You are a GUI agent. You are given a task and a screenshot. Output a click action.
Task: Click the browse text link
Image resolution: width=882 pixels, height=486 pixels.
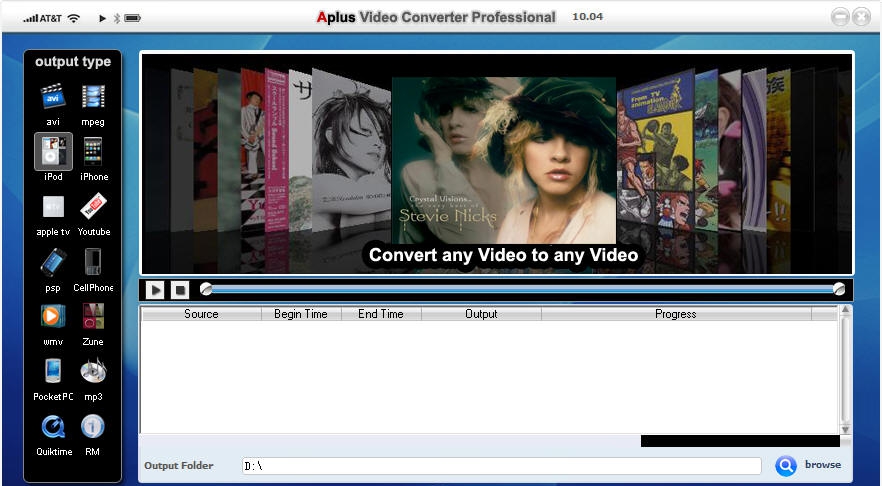pos(823,465)
